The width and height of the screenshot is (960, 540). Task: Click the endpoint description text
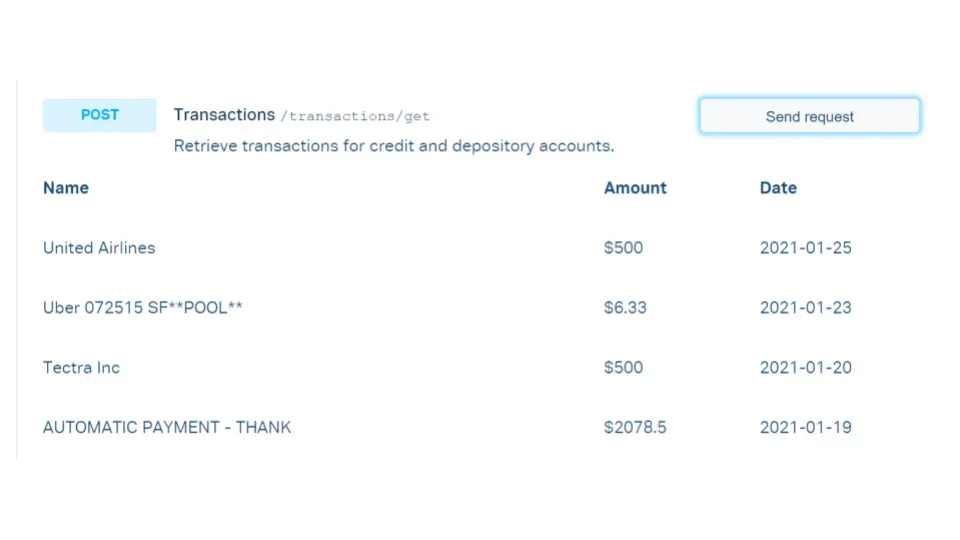394,146
